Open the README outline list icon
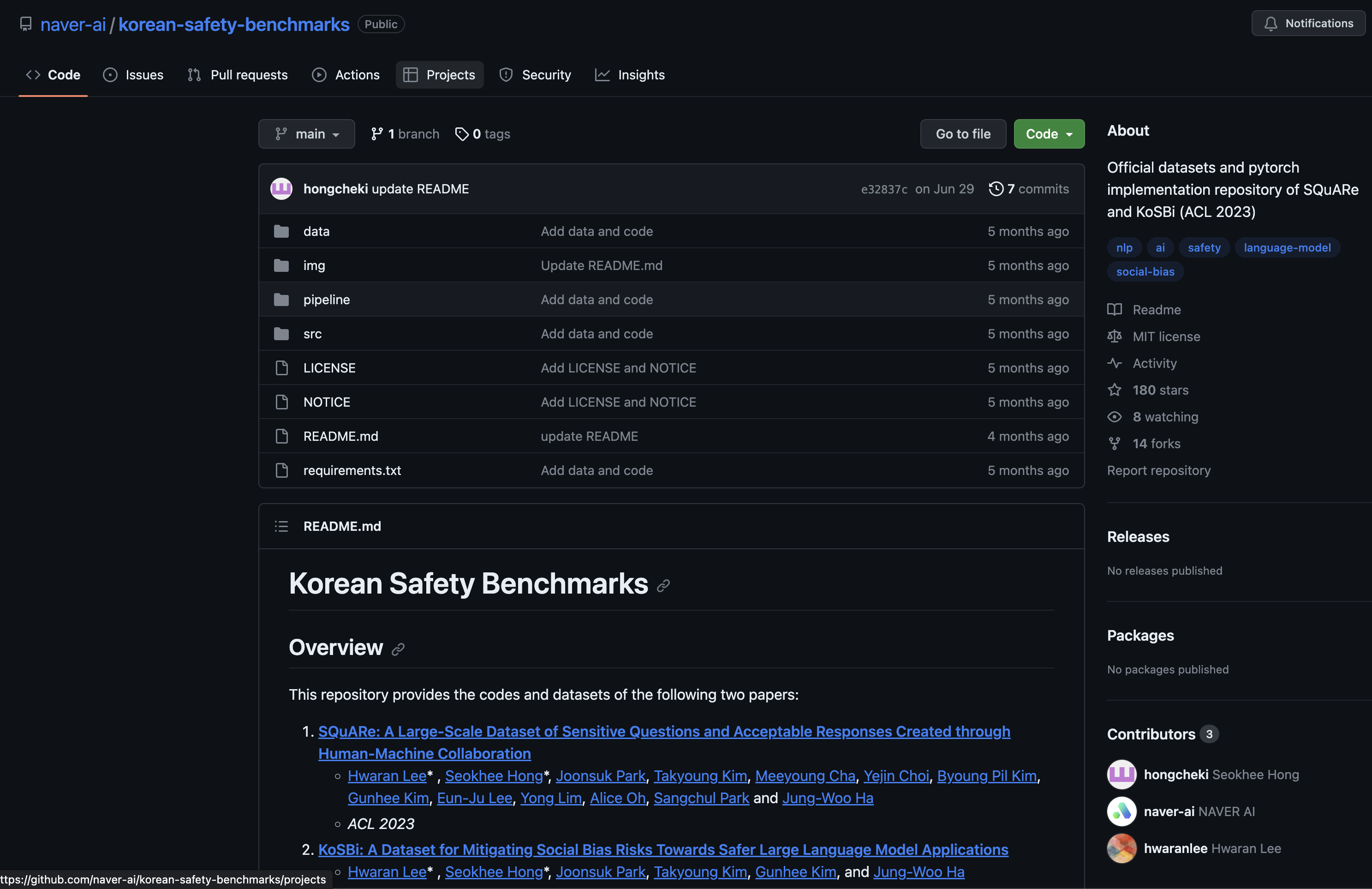The image size is (1372, 889). [281, 526]
